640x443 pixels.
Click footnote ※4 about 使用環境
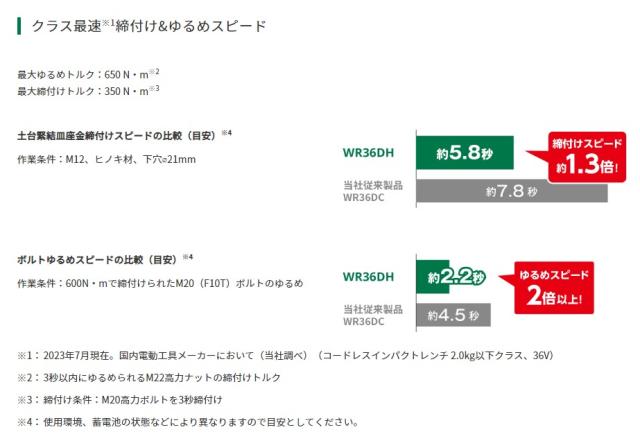coord(188,422)
